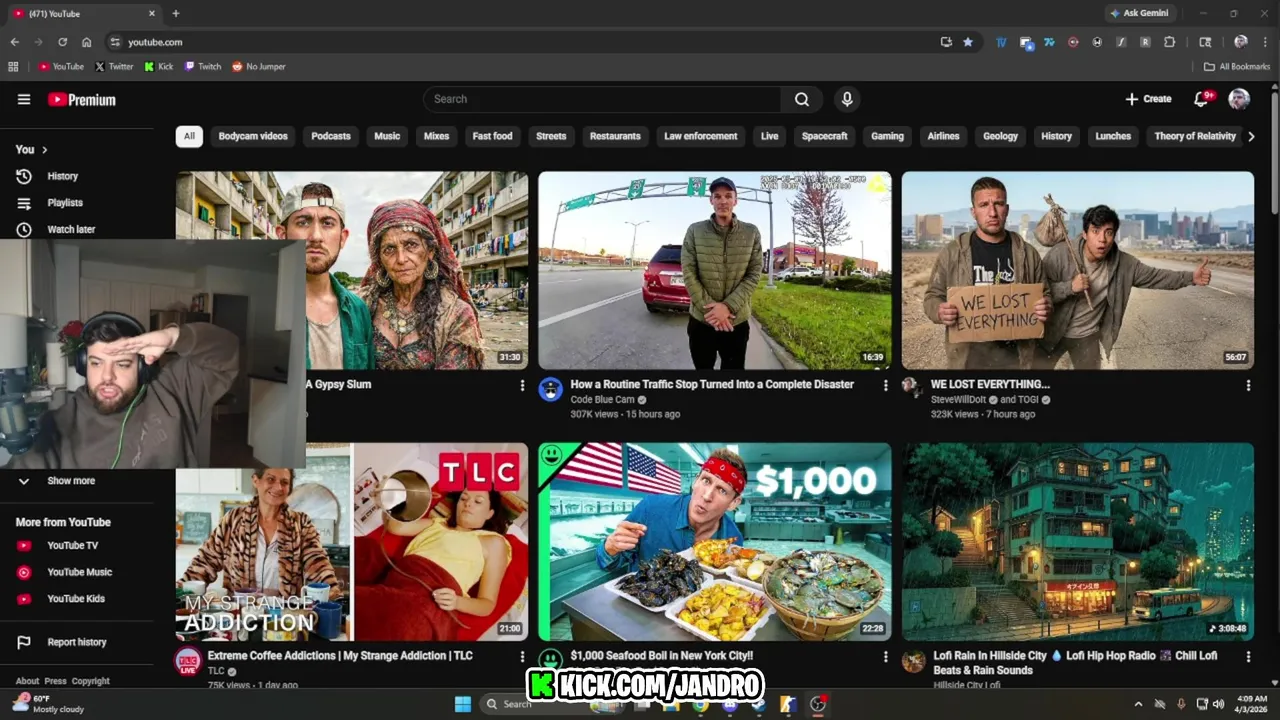Open Chrome apps grid in bookmarks bar

tap(13, 67)
